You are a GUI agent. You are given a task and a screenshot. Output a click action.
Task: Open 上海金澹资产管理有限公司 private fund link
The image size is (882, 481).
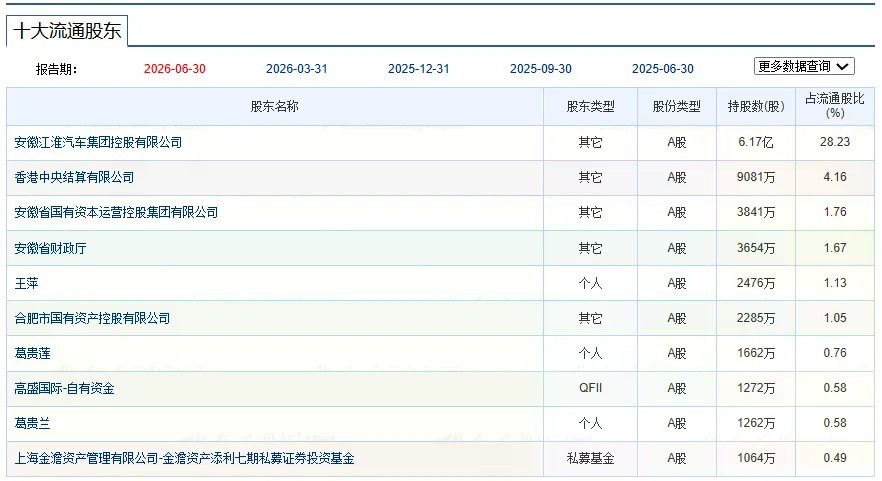(184, 458)
